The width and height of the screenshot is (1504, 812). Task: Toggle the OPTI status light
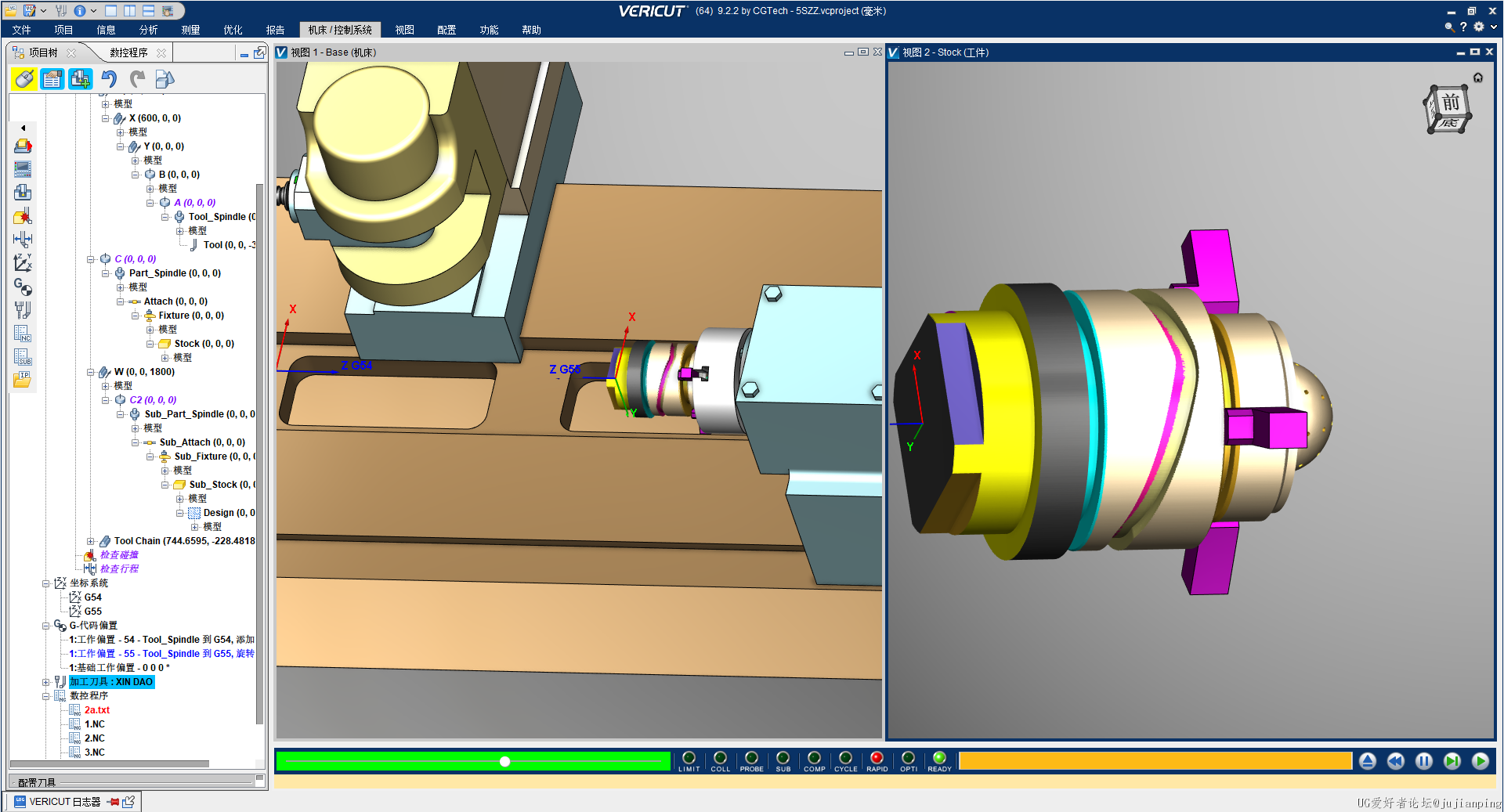pos(908,758)
